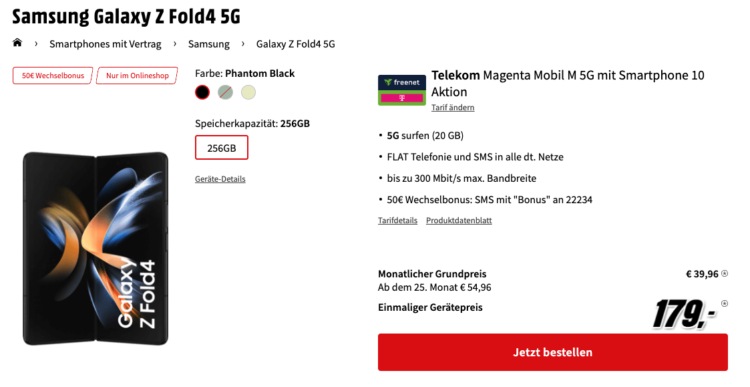This screenshot has height=387, width=750.
Task: Go to the home icon in breadcrumb
Action: click(17, 43)
